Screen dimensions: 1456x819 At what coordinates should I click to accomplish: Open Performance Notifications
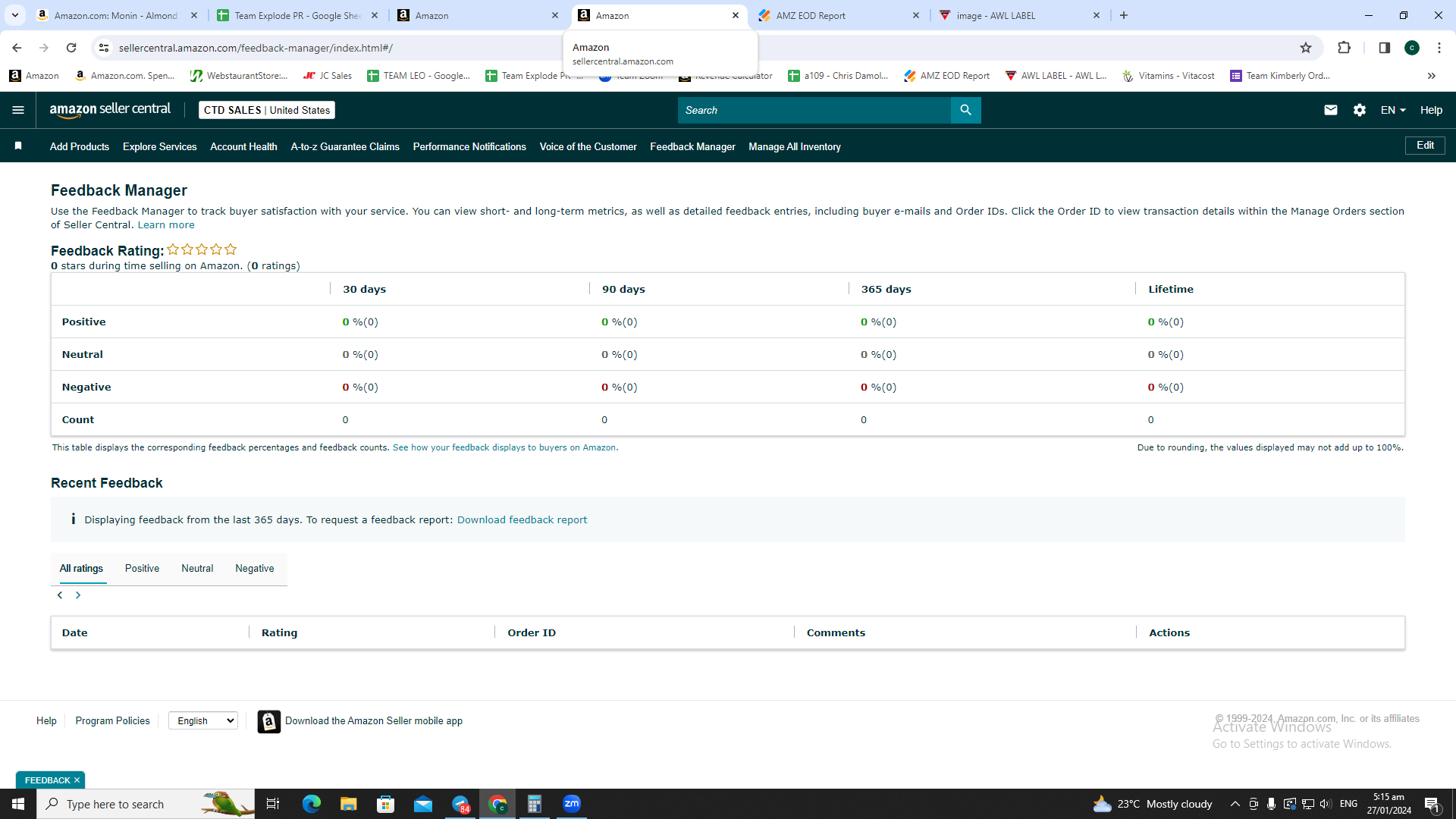coord(469,146)
